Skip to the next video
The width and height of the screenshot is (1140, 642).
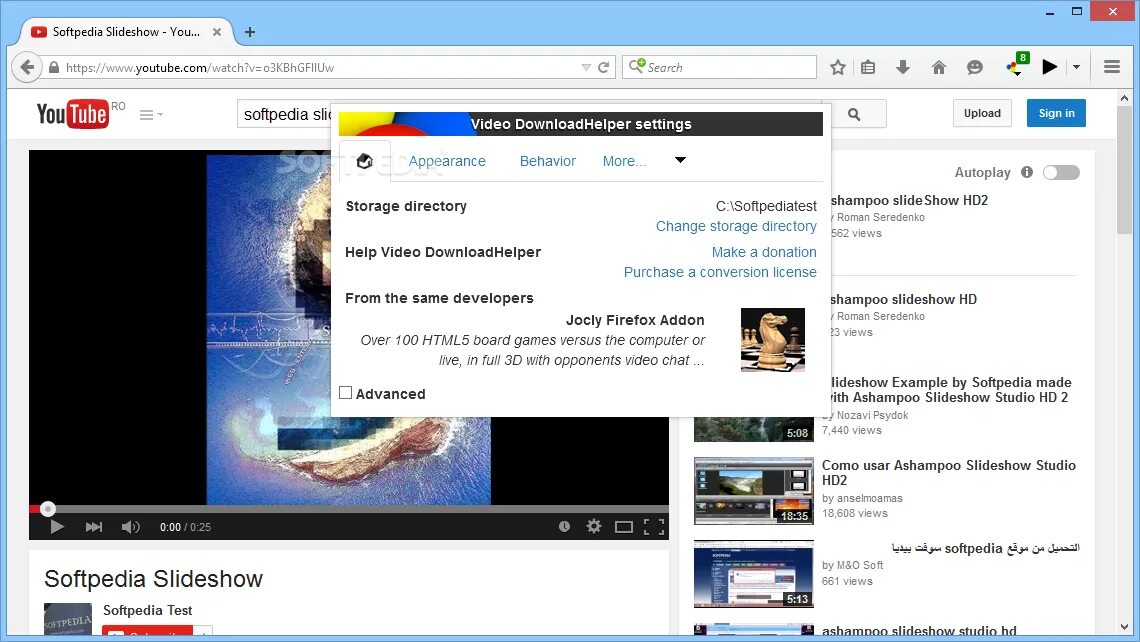tap(94, 527)
